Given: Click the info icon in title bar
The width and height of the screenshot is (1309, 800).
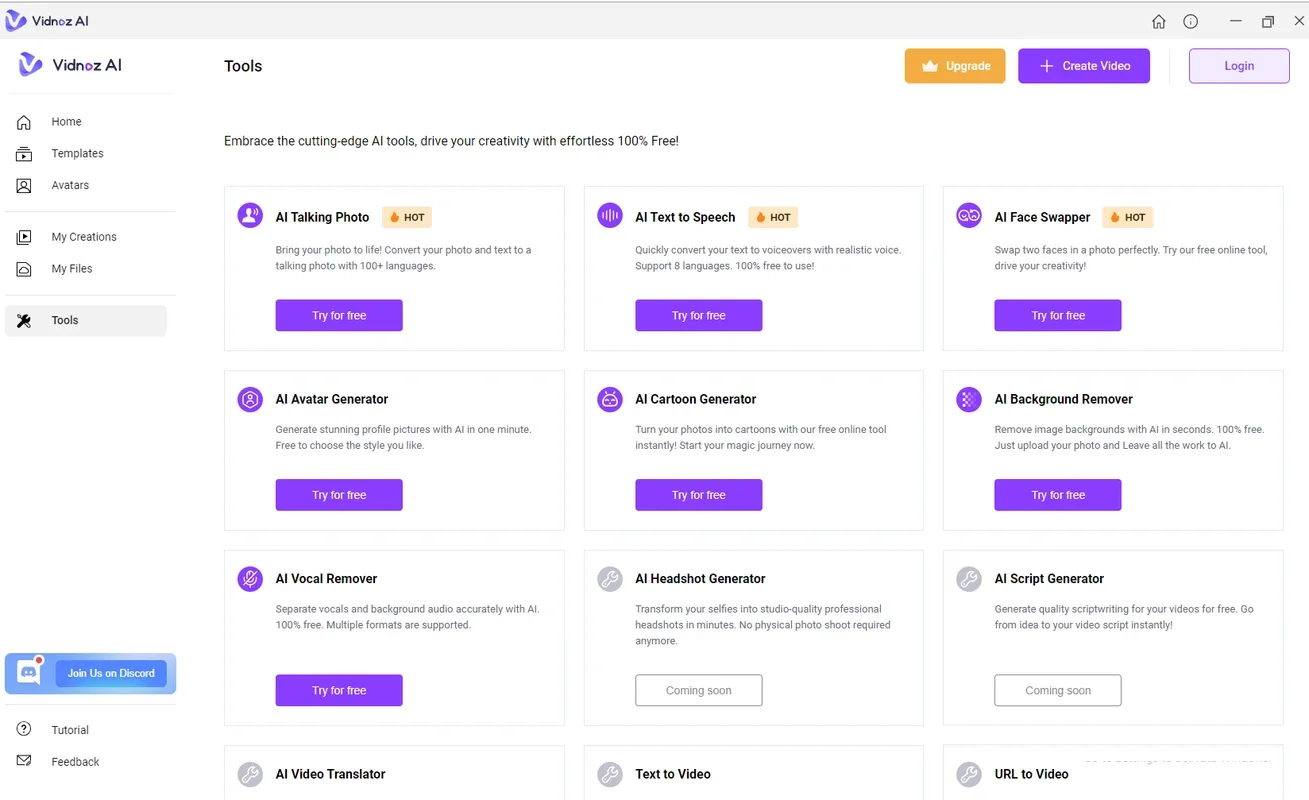Looking at the screenshot, I should [1190, 21].
